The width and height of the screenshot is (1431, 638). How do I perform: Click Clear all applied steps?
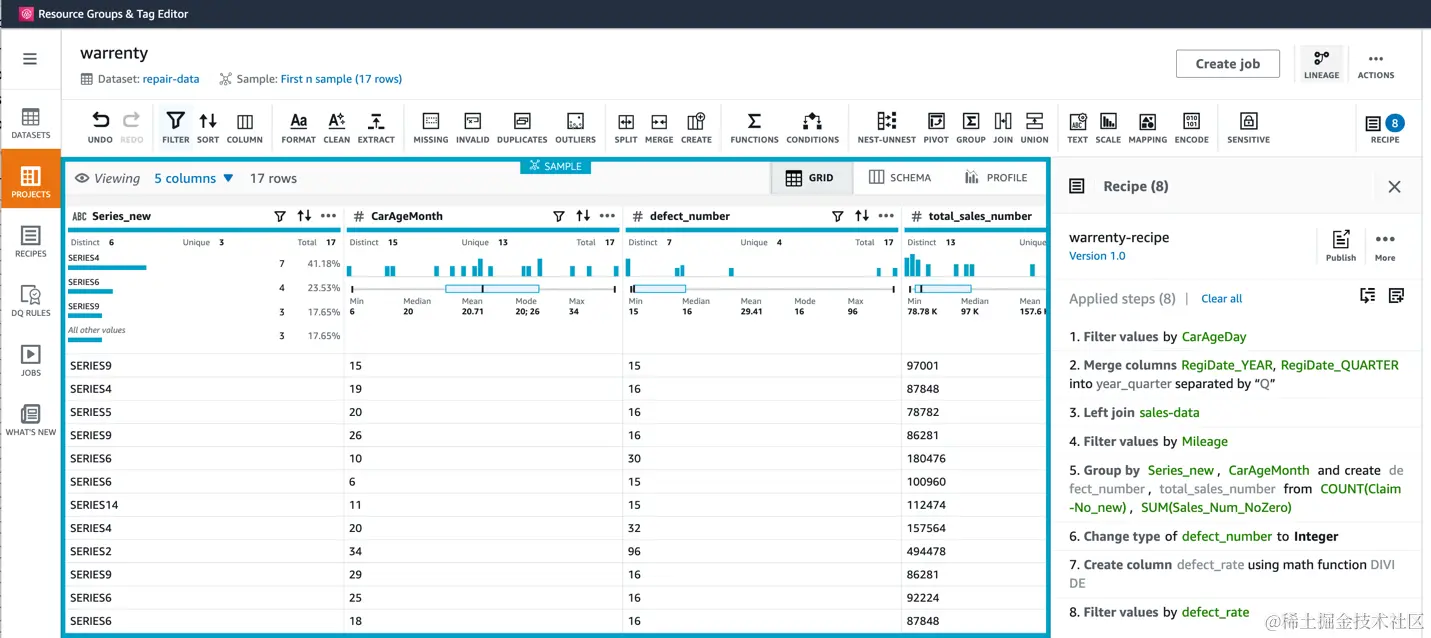point(1221,298)
